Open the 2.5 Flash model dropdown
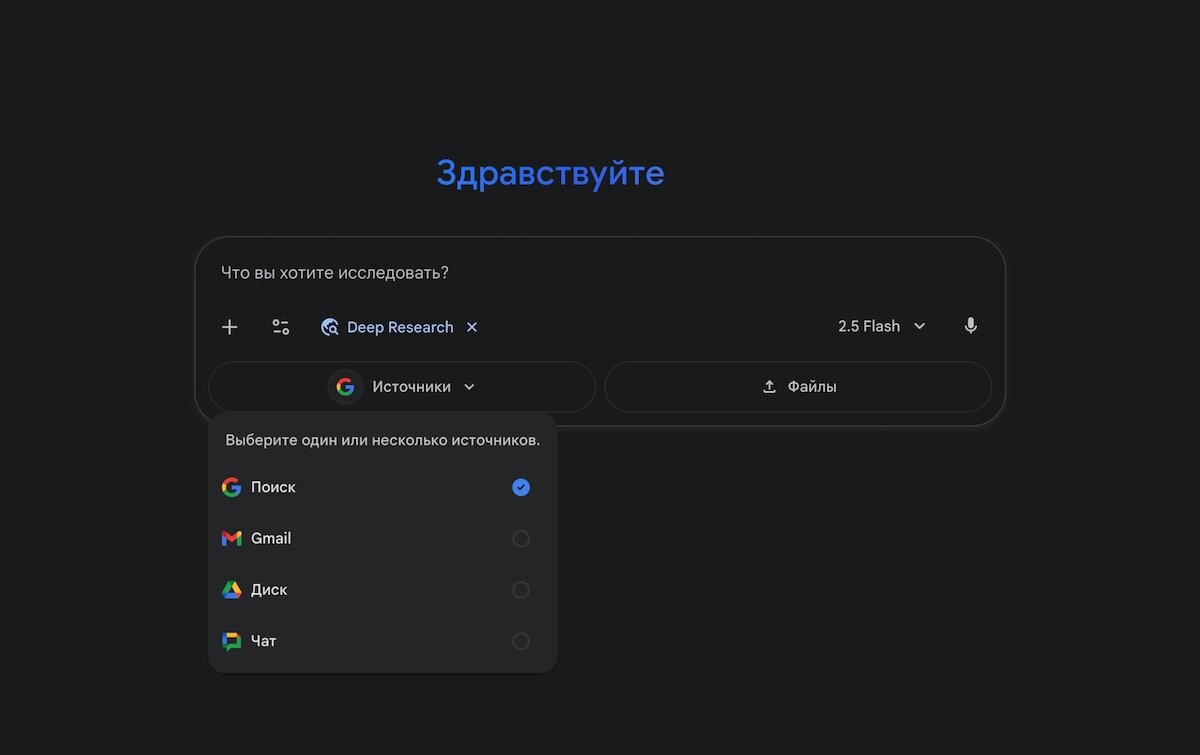 pos(881,326)
